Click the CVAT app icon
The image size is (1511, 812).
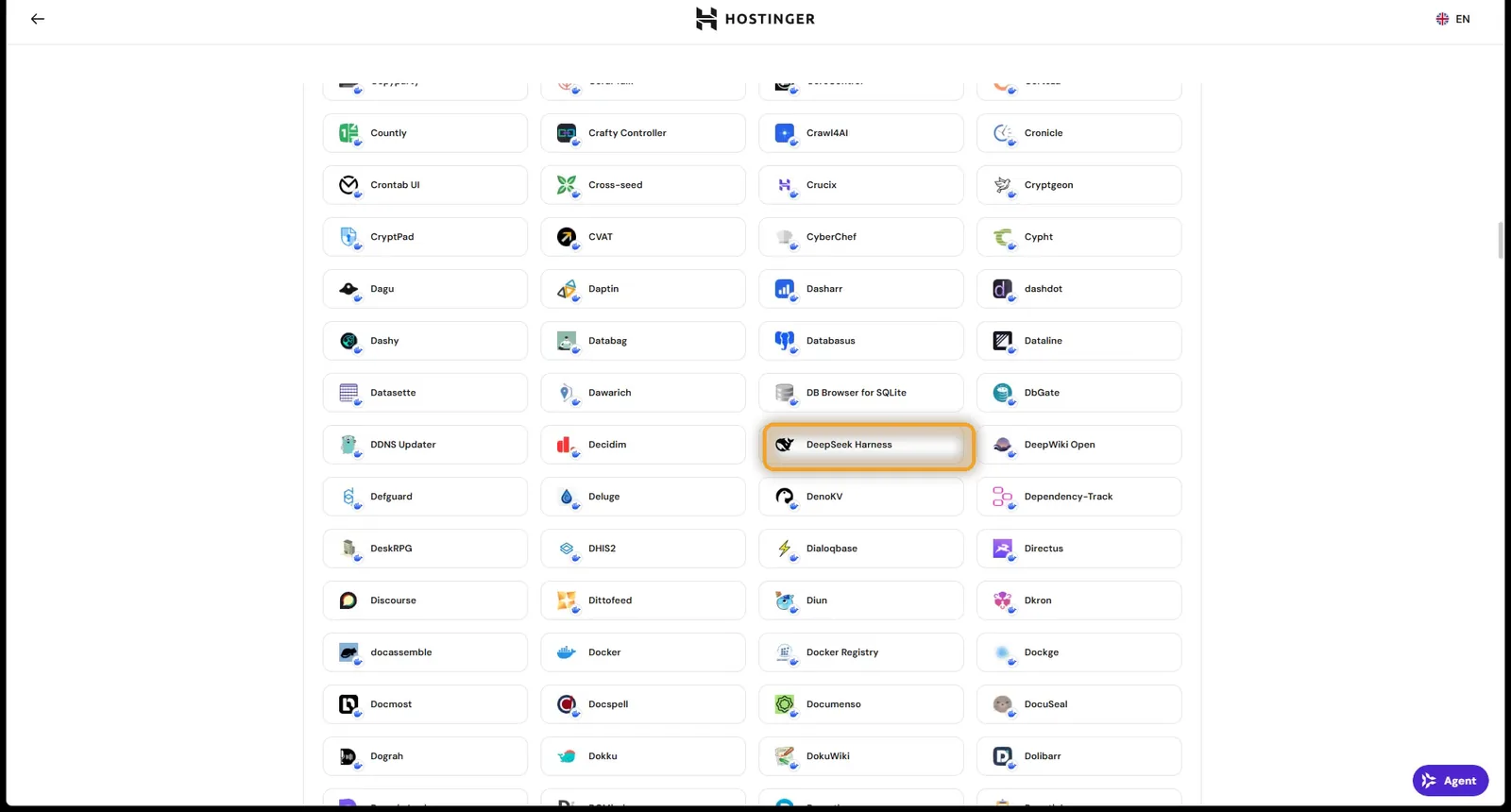(567, 237)
